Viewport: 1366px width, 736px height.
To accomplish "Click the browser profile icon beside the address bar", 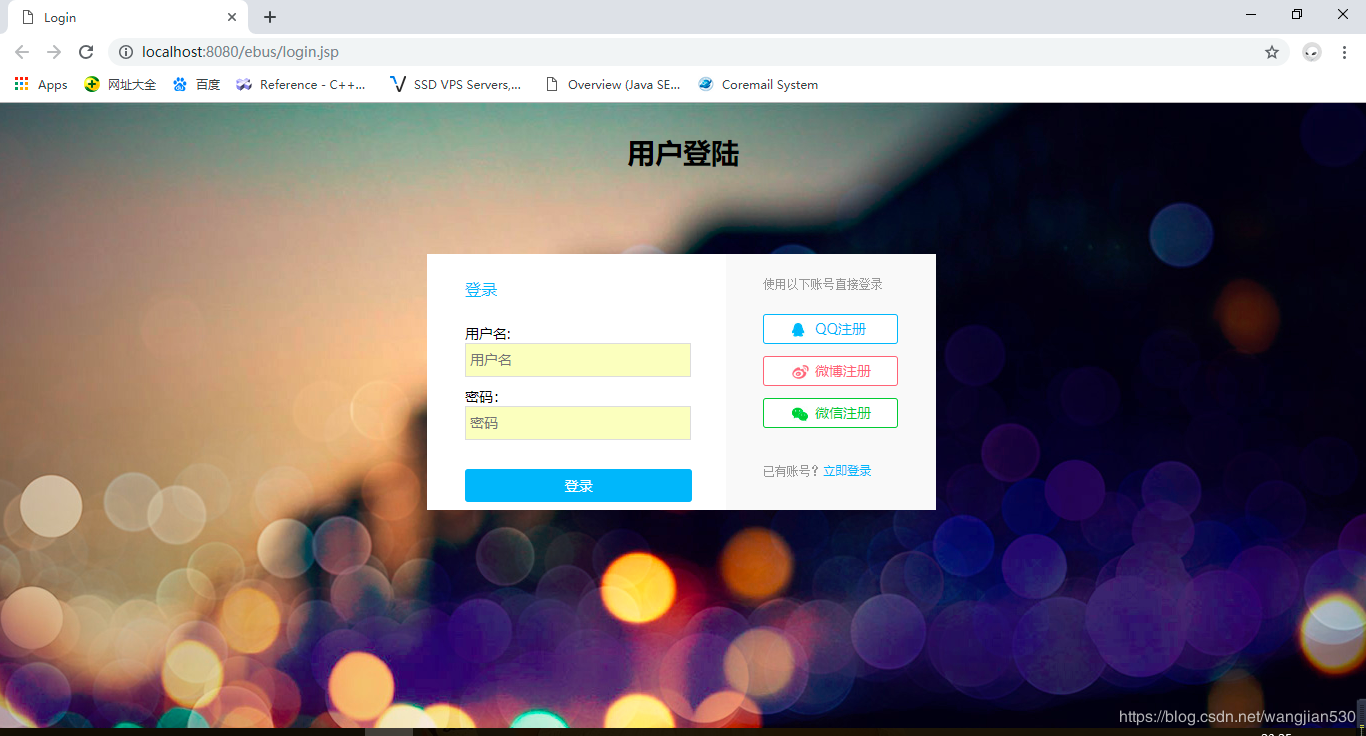I will (x=1311, y=52).
